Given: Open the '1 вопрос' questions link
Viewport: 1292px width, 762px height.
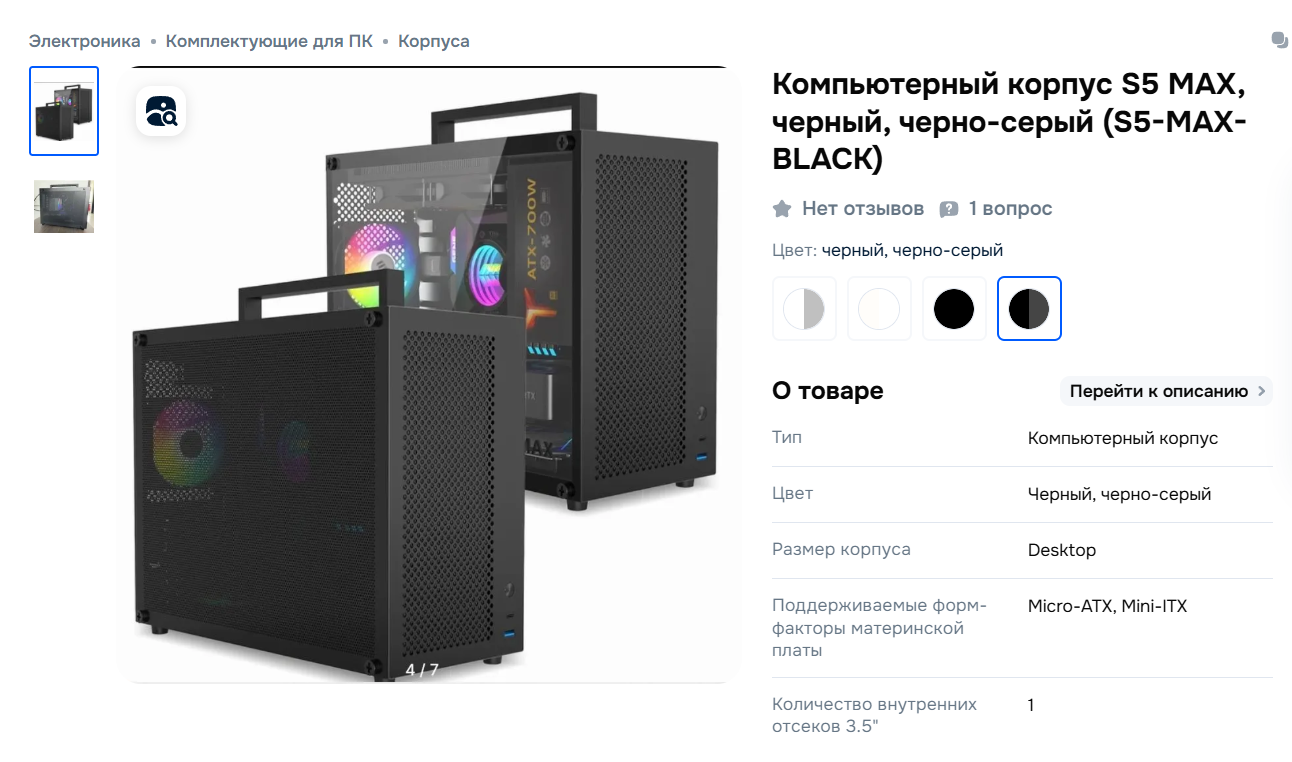Looking at the screenshot, I should coord(1010,209).
